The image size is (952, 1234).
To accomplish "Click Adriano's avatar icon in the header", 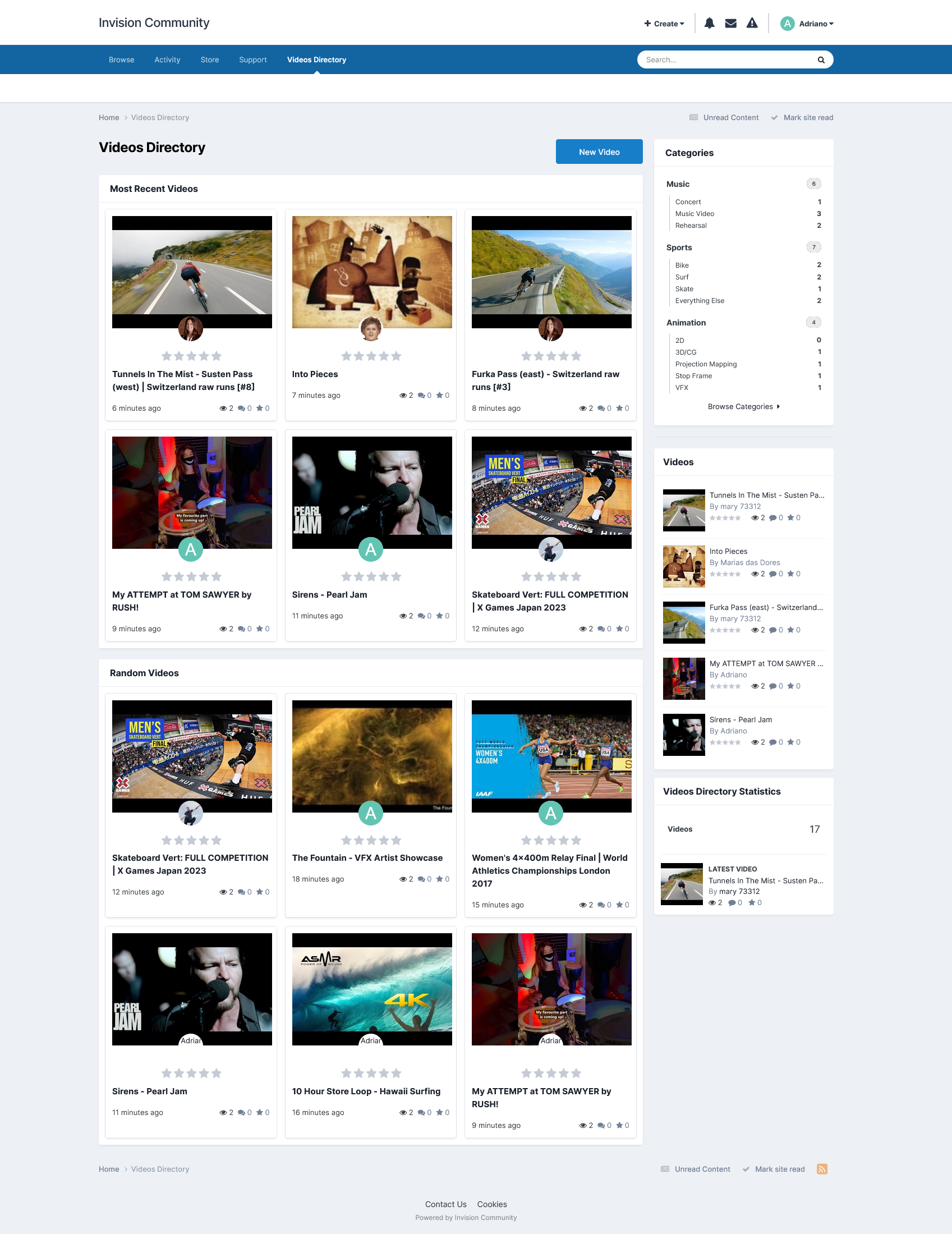I will [787, 23].
